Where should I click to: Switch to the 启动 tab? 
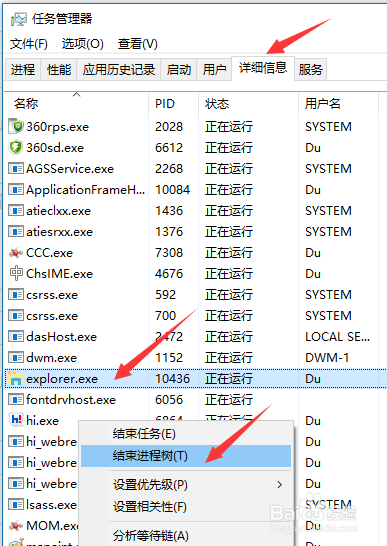pos(179,70)
